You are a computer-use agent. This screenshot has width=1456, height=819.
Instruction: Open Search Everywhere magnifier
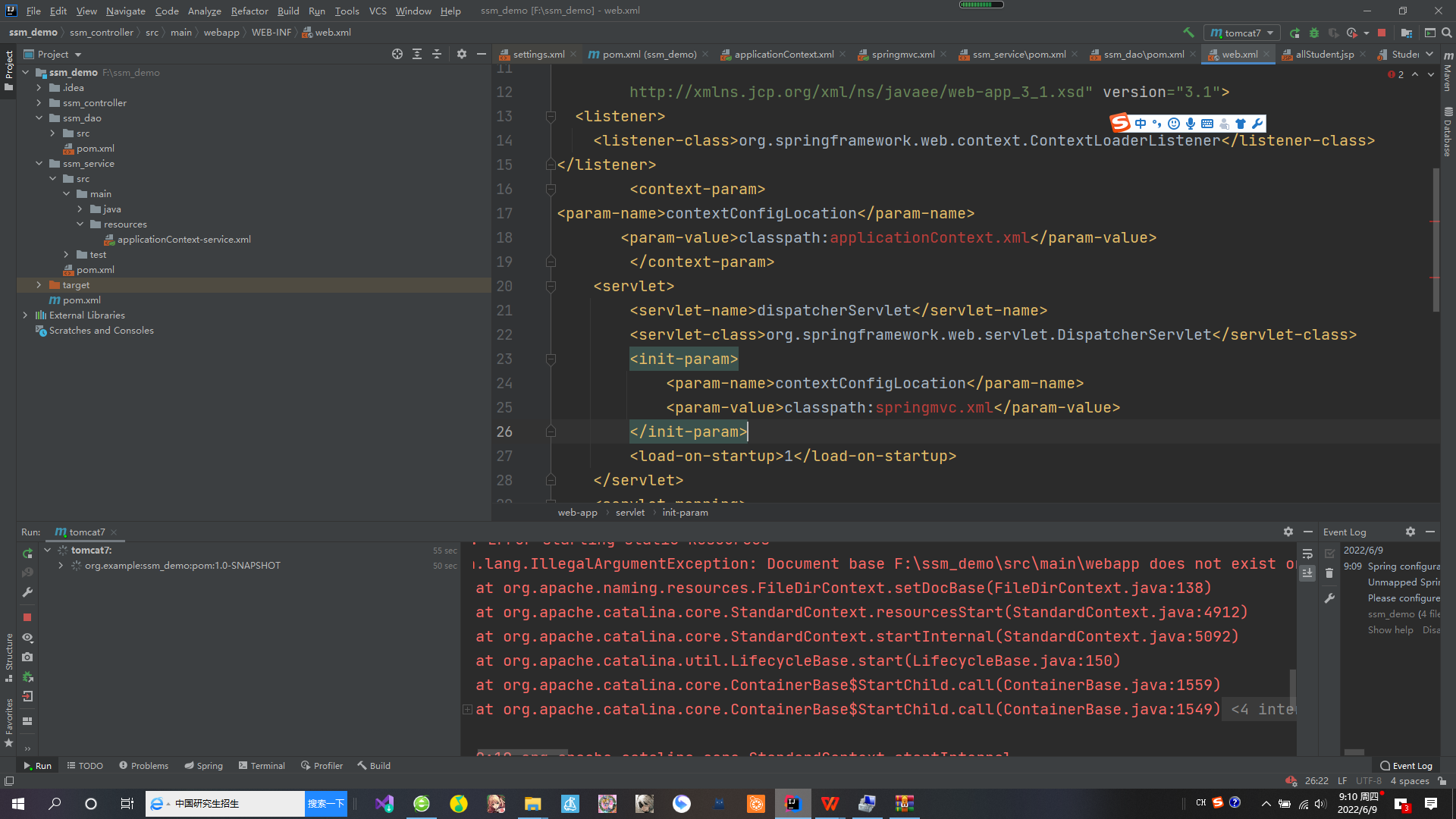click(1446, 33)
